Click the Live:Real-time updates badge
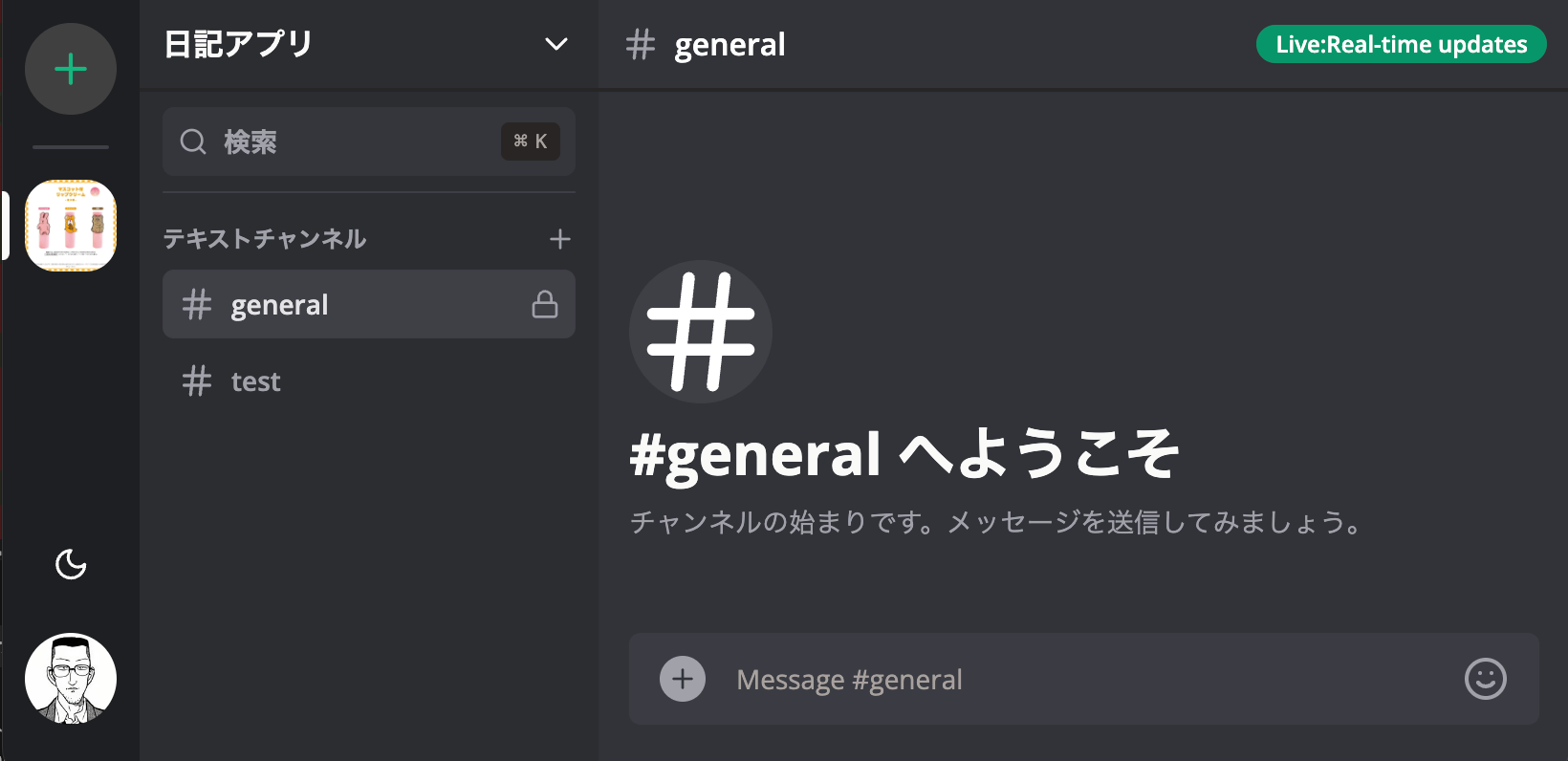The image size is (1568, 761). pyautogui.click(x=1401, y=45)
